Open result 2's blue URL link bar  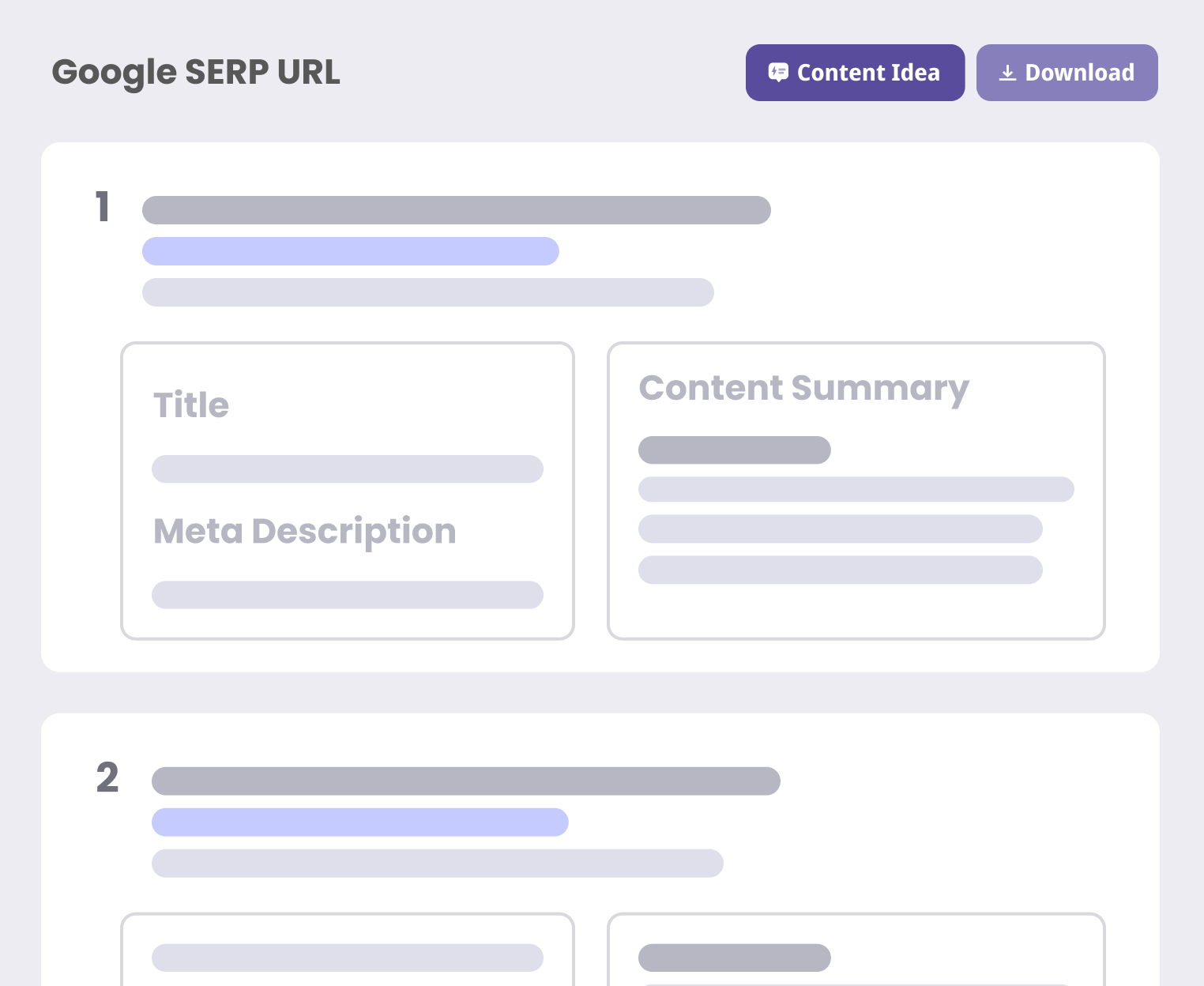click(x=359, y=822)
